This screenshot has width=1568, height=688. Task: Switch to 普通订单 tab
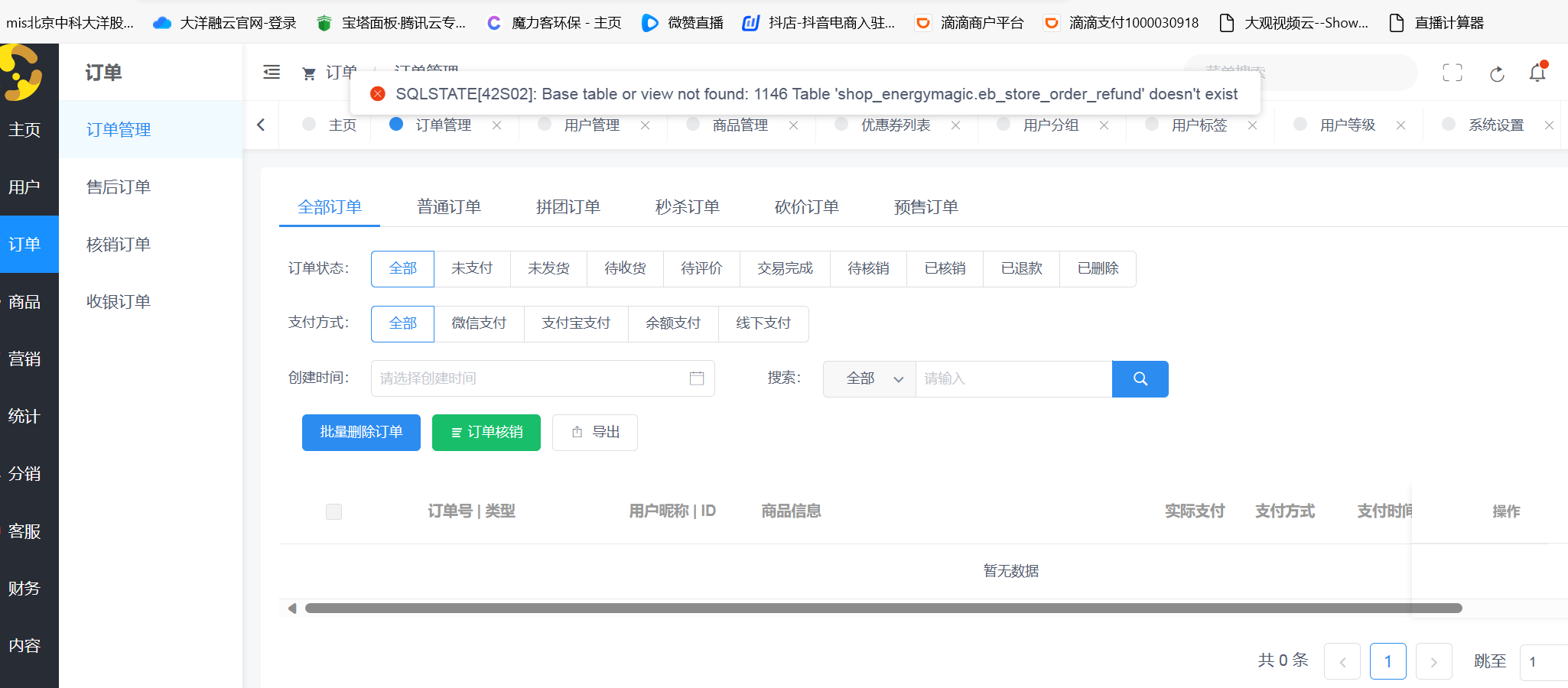click(449, 207)
